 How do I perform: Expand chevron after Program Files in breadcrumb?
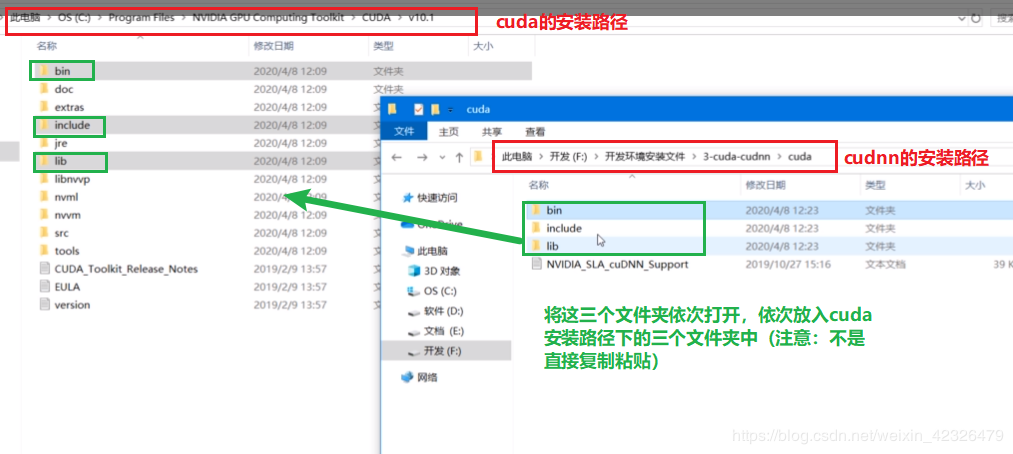pos(183,18)
